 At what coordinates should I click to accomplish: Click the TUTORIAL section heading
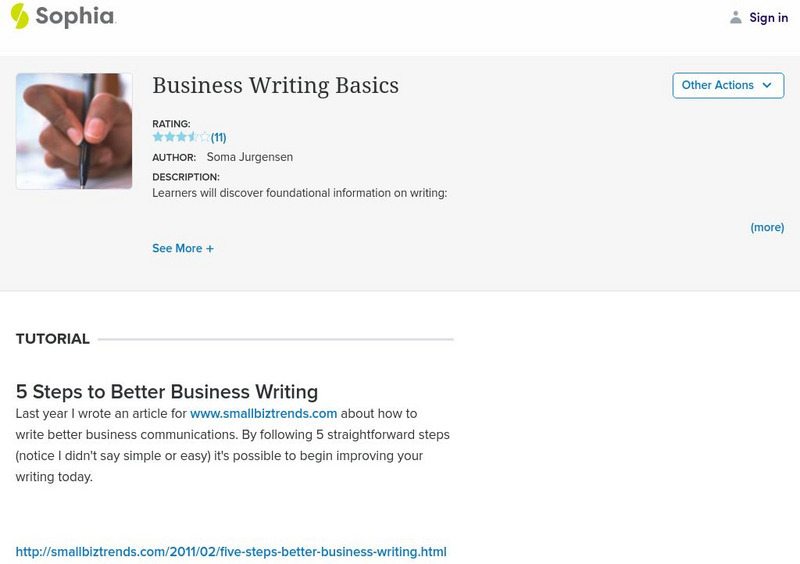pyautogui.click(x=53, y=339)
